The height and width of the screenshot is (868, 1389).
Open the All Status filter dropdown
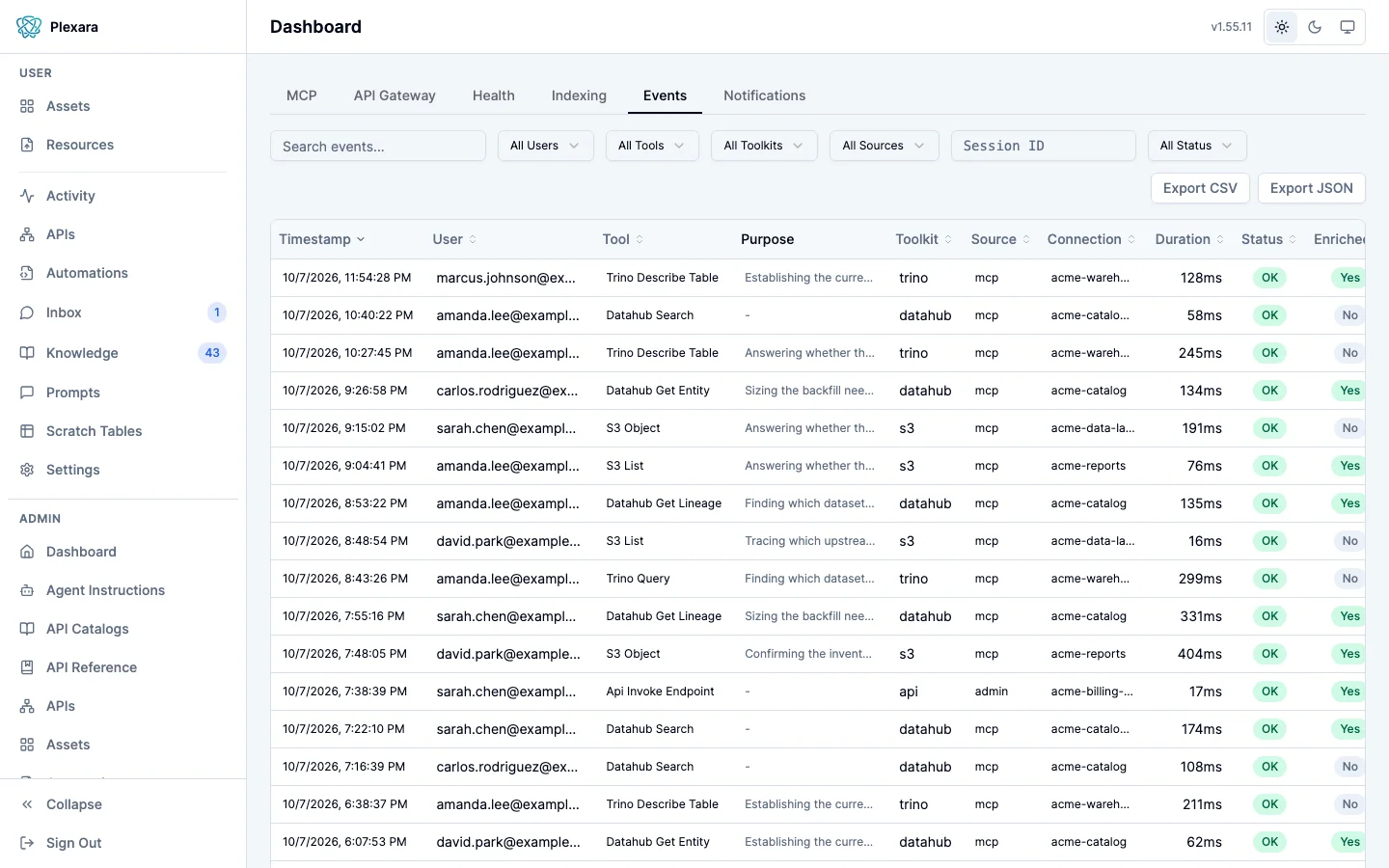pyautogui.click(x=1197, y=146)
